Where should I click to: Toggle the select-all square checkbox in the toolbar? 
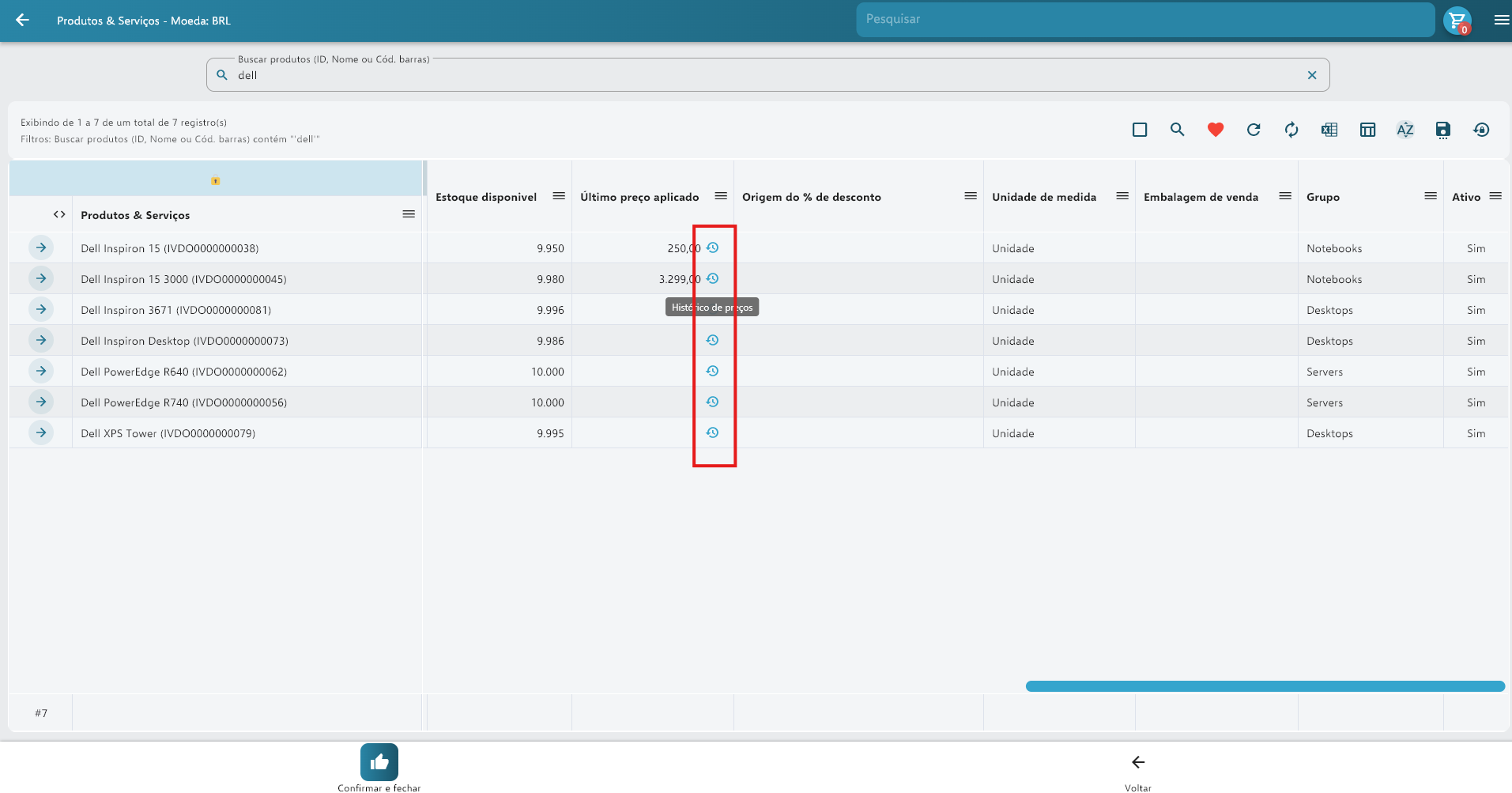1140,130
